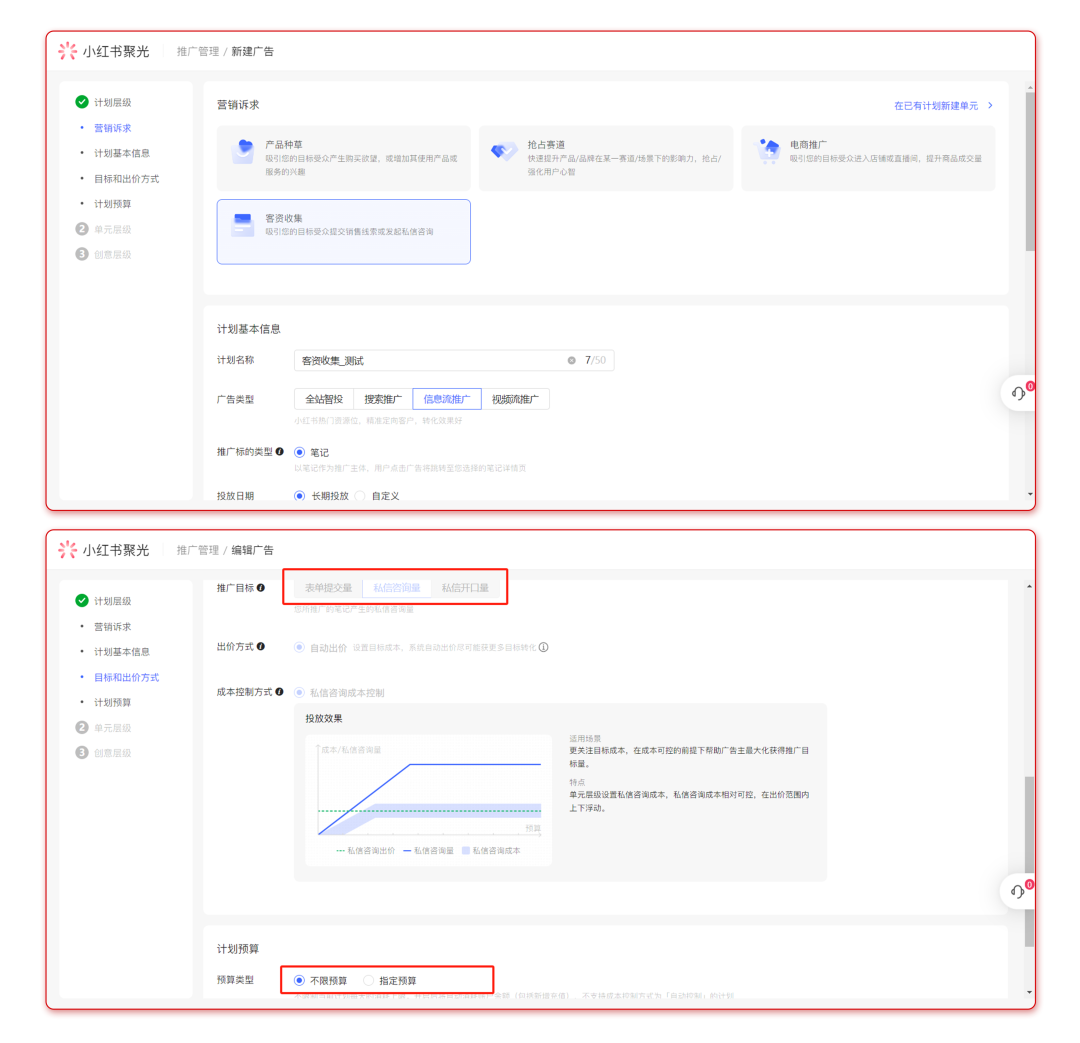Image resolution: width=1080 pixels, height=1043 pixels.
Task: Click the info icon beside 成本控制方式
Action: [x=280, y=692]
